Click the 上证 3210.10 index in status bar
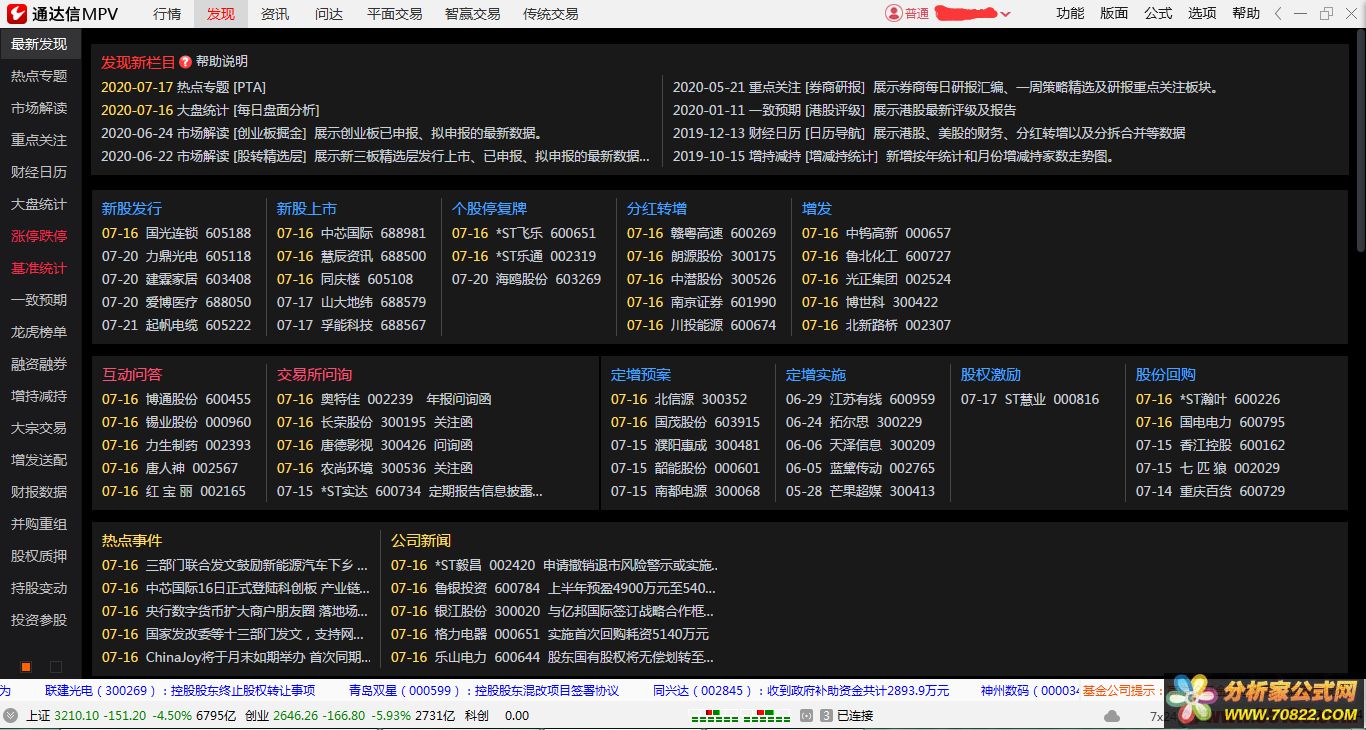1366x730 pixels. [x=129, y=716]
